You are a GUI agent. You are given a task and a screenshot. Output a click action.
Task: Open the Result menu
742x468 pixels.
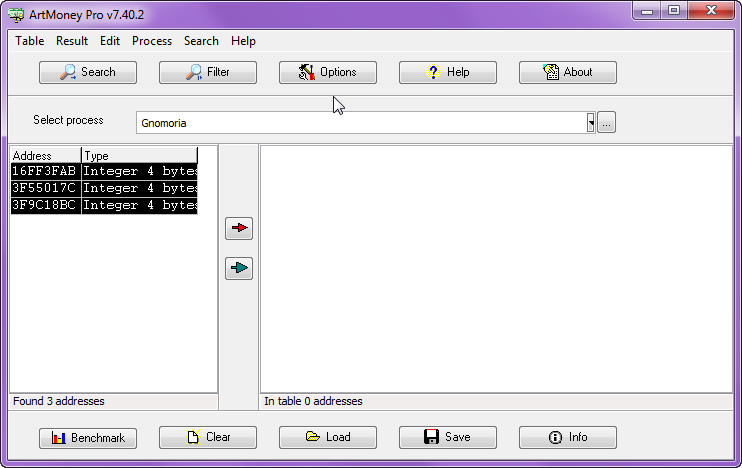72,41
